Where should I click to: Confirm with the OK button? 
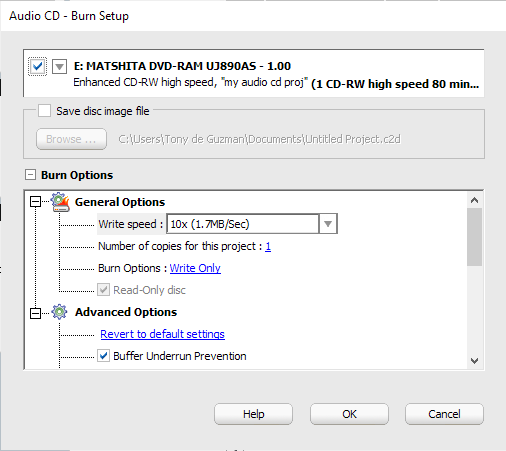349,414
